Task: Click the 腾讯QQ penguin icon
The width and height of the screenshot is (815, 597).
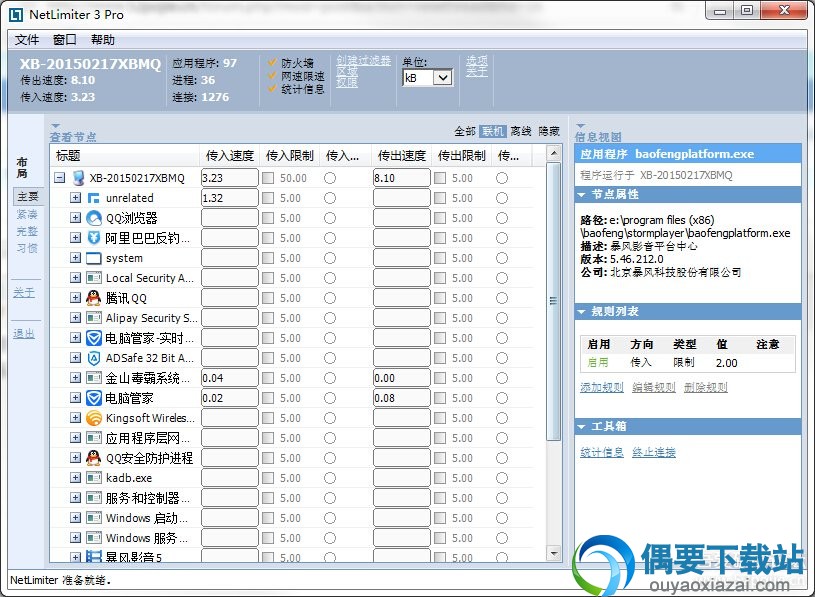Action: pos(94,298)
